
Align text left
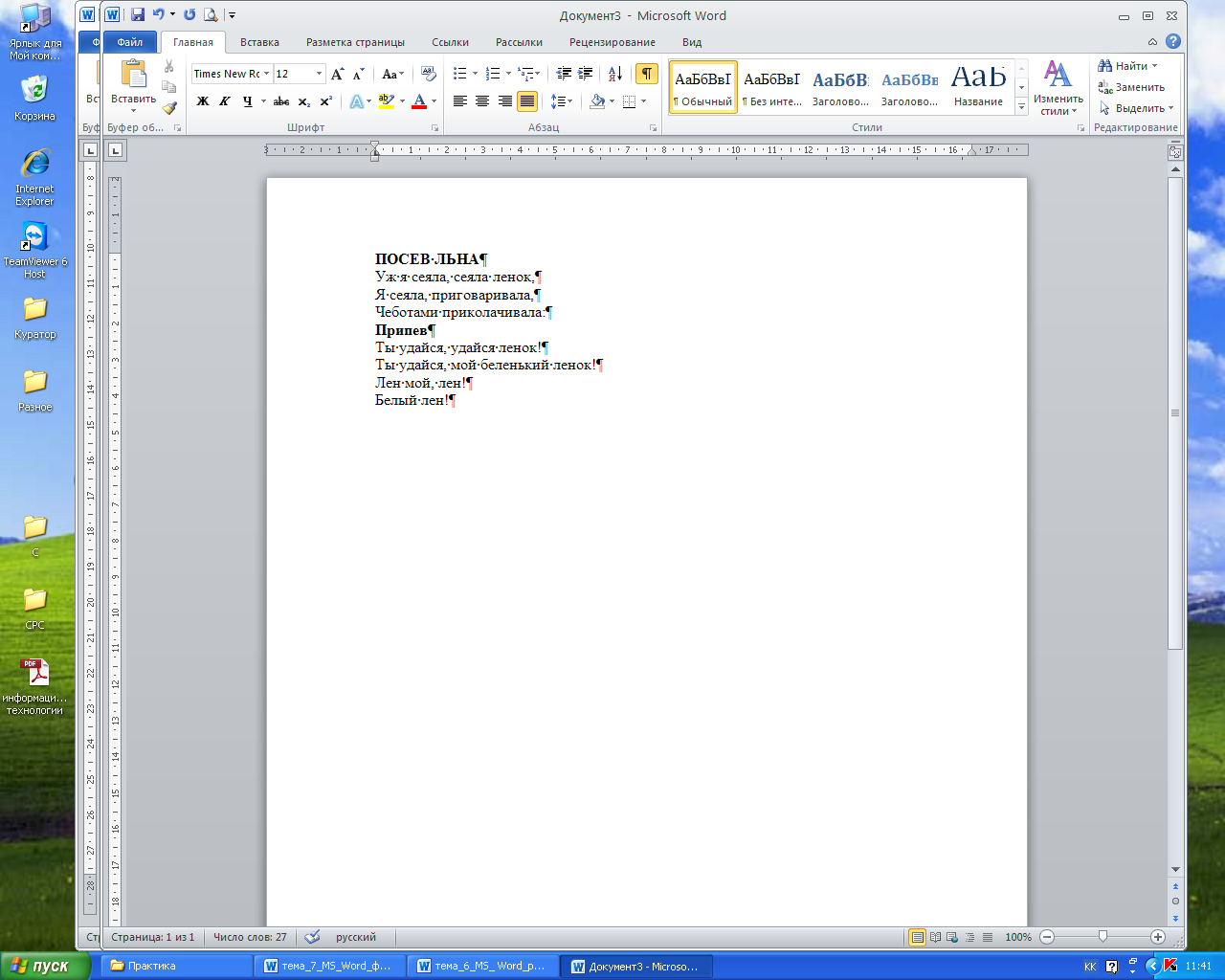pos(460,101)
